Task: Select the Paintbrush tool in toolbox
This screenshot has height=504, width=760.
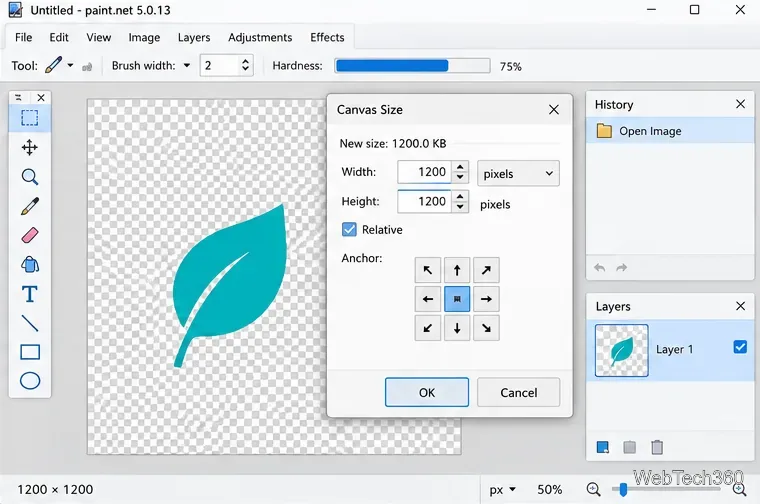Action: click(30, 206)
